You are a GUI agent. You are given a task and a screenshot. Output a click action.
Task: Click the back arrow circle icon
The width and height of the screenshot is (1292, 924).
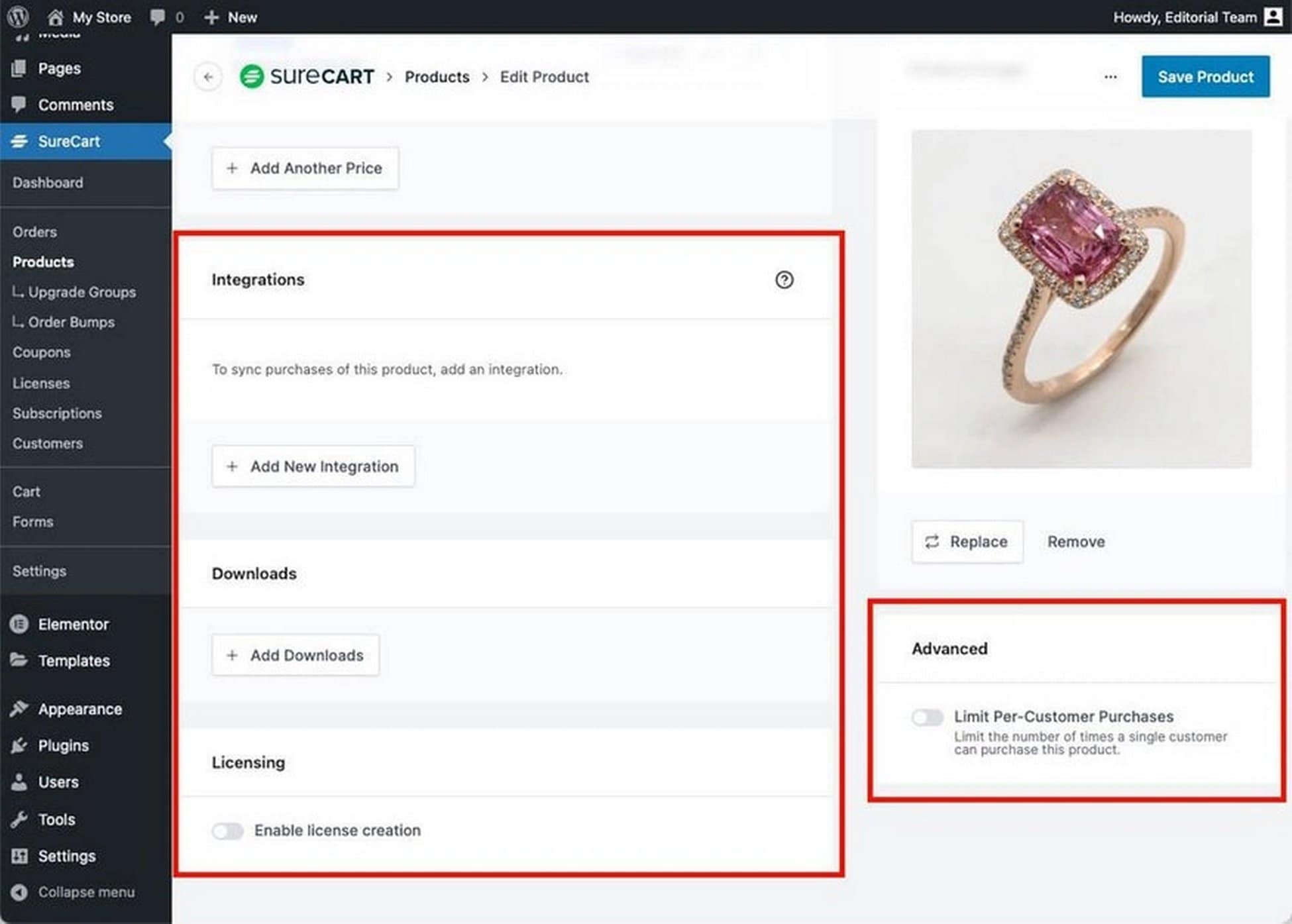[208, 77]
